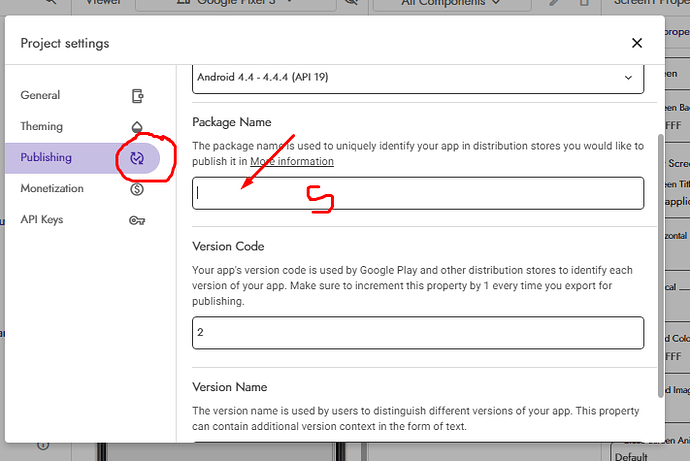The image size is (690, 461).
Task: Click the Package Name heading
Action: (x=231, y=122)
